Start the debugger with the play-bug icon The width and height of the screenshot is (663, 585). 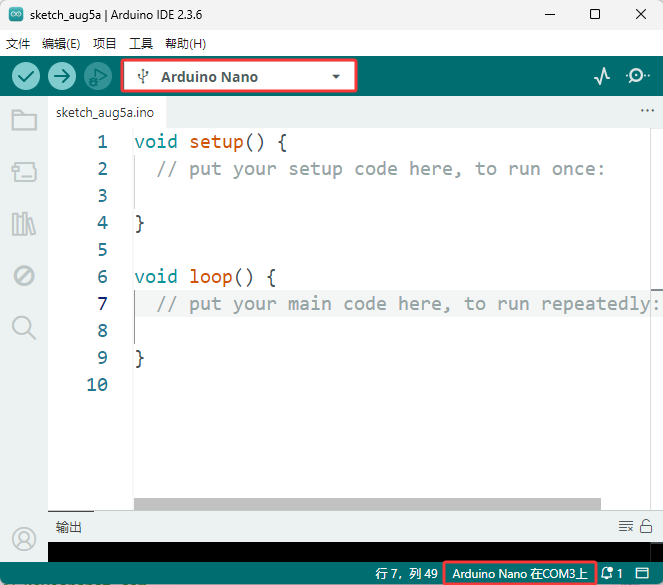point(98,77)
